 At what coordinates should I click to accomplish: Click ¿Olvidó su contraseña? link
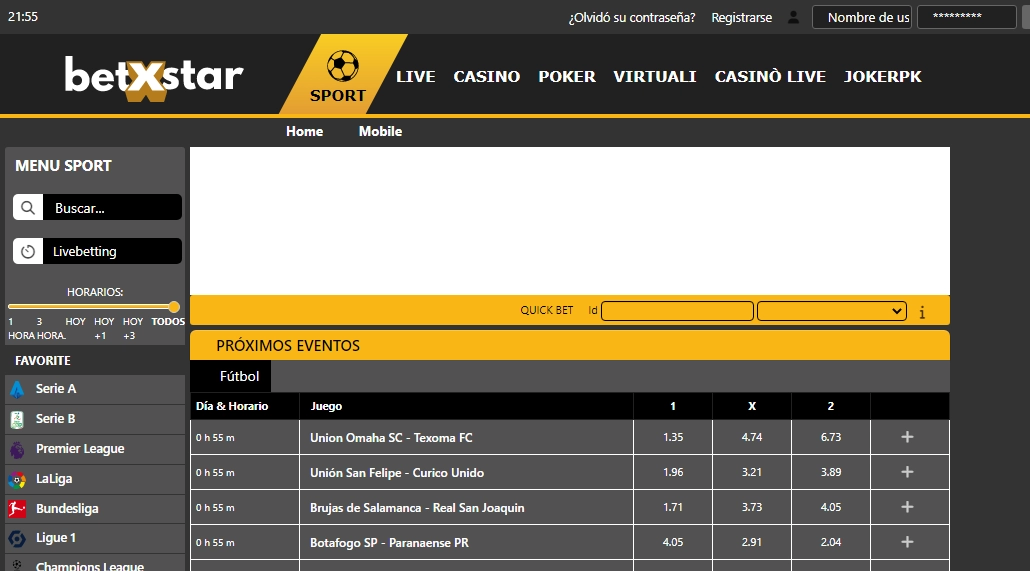(632, 18)
